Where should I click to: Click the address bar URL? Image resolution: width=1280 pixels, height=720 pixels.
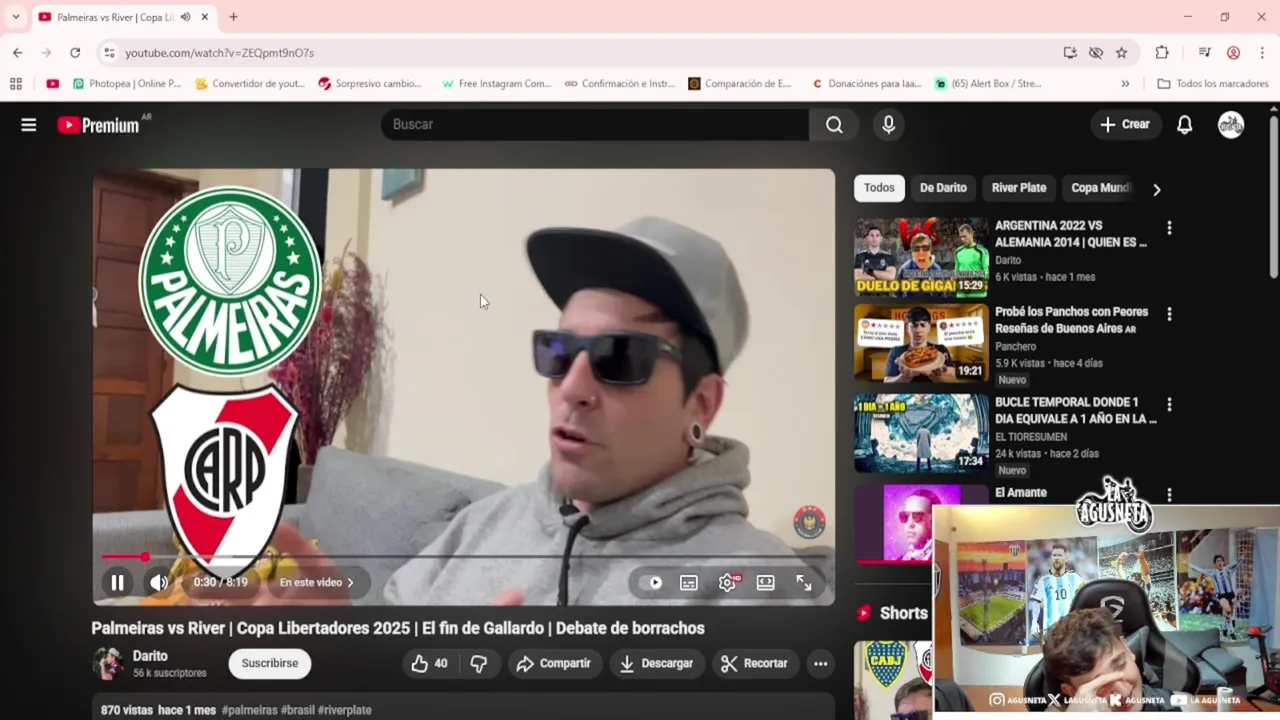point(219,53)
